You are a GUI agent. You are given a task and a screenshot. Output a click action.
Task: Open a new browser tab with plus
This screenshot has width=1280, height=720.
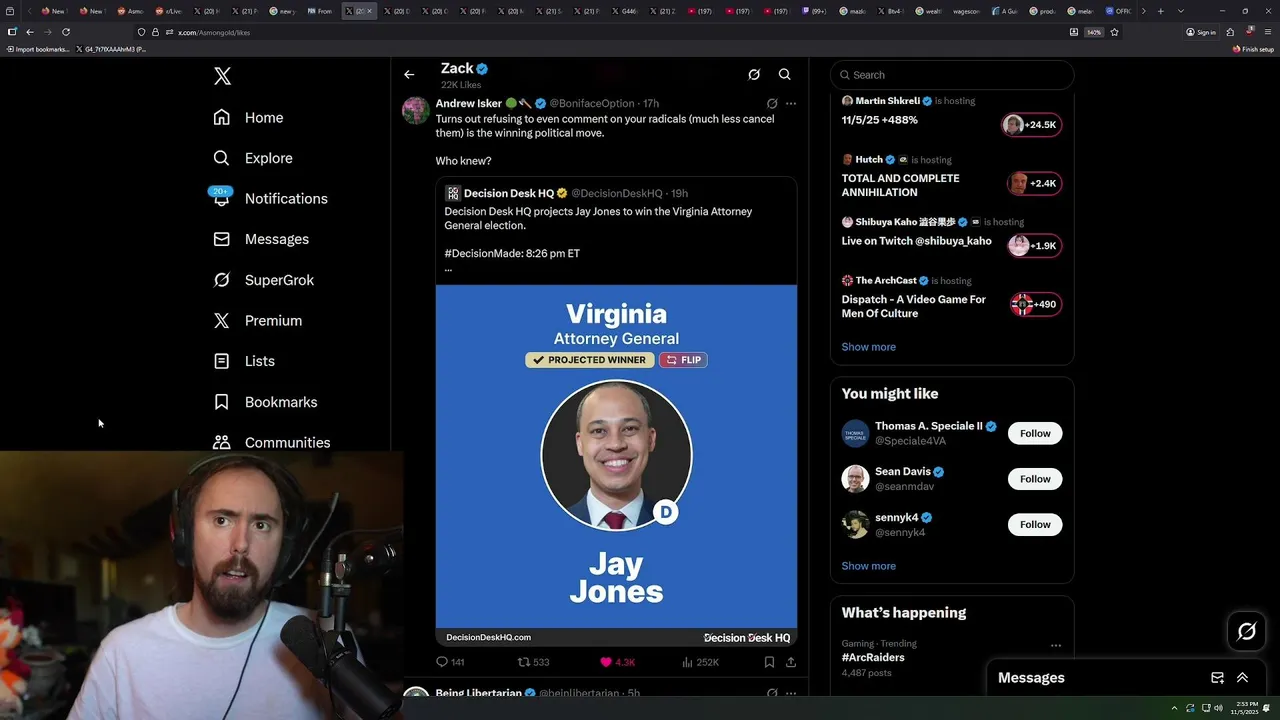pos(1160,11)
